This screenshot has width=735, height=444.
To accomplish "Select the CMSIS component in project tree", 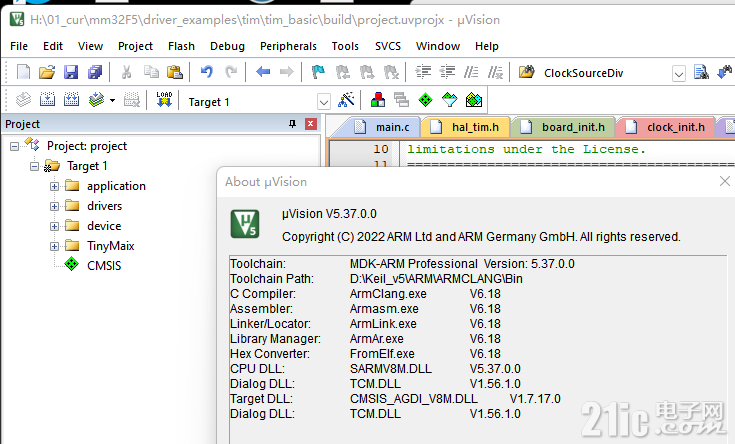I will (104, 266).
